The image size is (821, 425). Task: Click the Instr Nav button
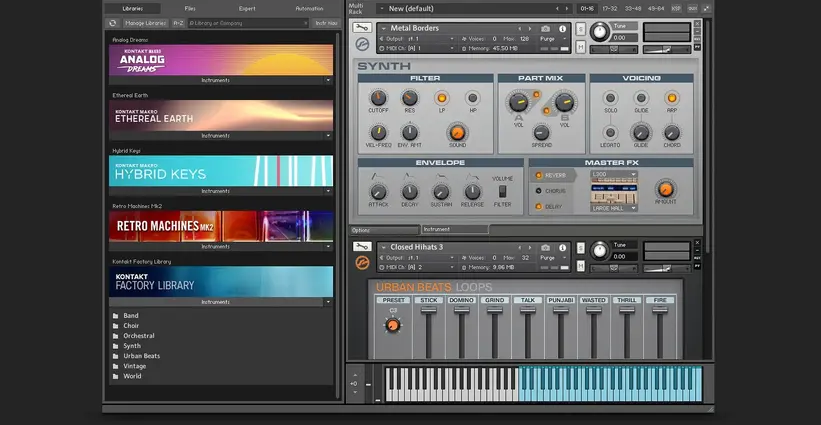click(326, 23)
